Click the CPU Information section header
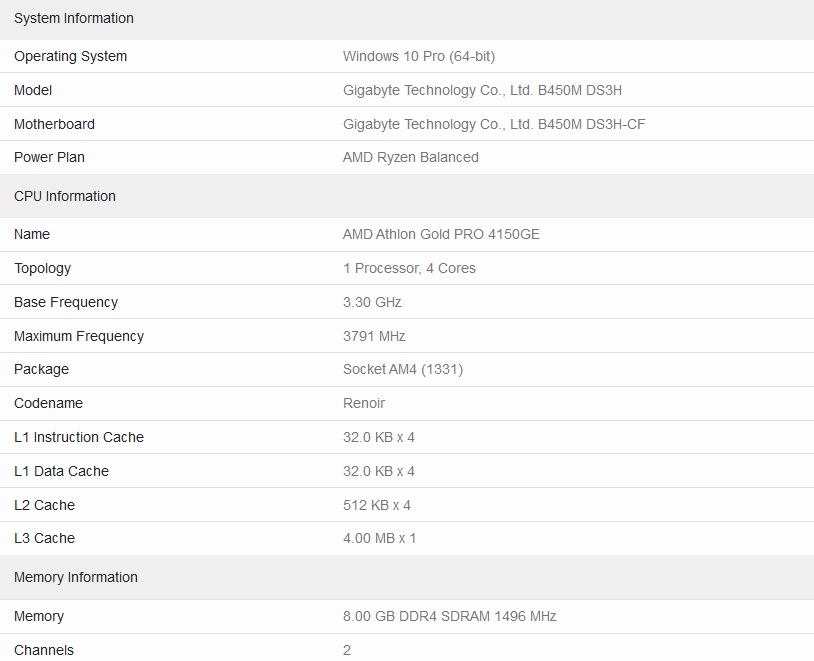The height and width of the screenshot is (661, 814). pos(65,196)
